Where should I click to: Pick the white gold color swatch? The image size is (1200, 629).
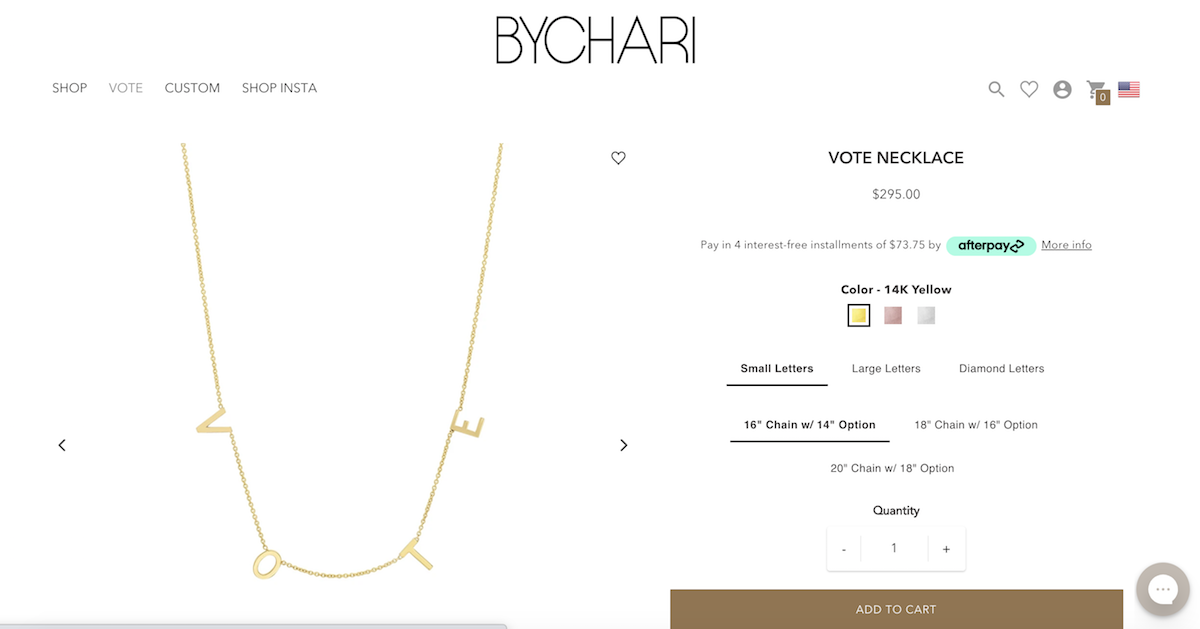(926, 316)
